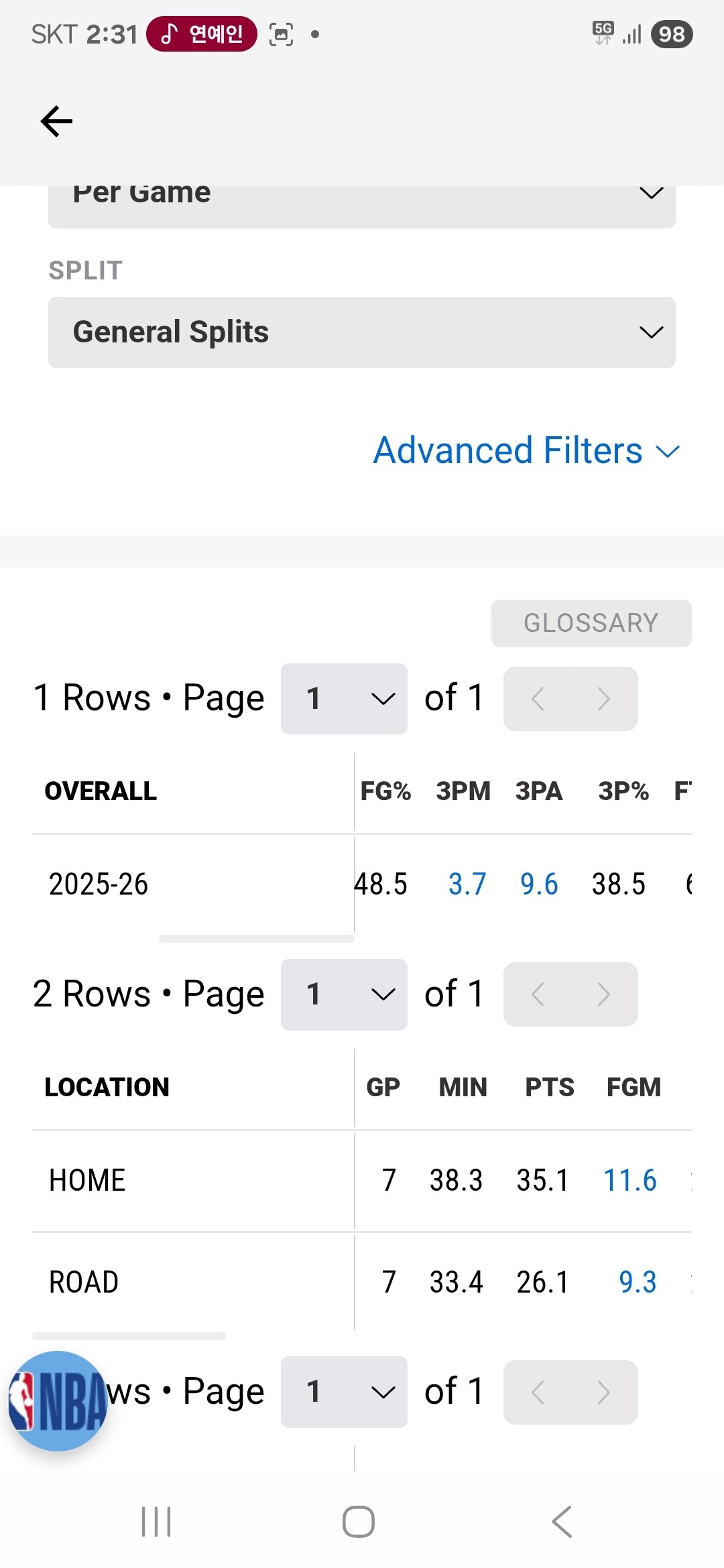Tap the floating NBA logo bubble
The width and height of the screenshot is (724, 1568).
click(x=58, y=1400)
